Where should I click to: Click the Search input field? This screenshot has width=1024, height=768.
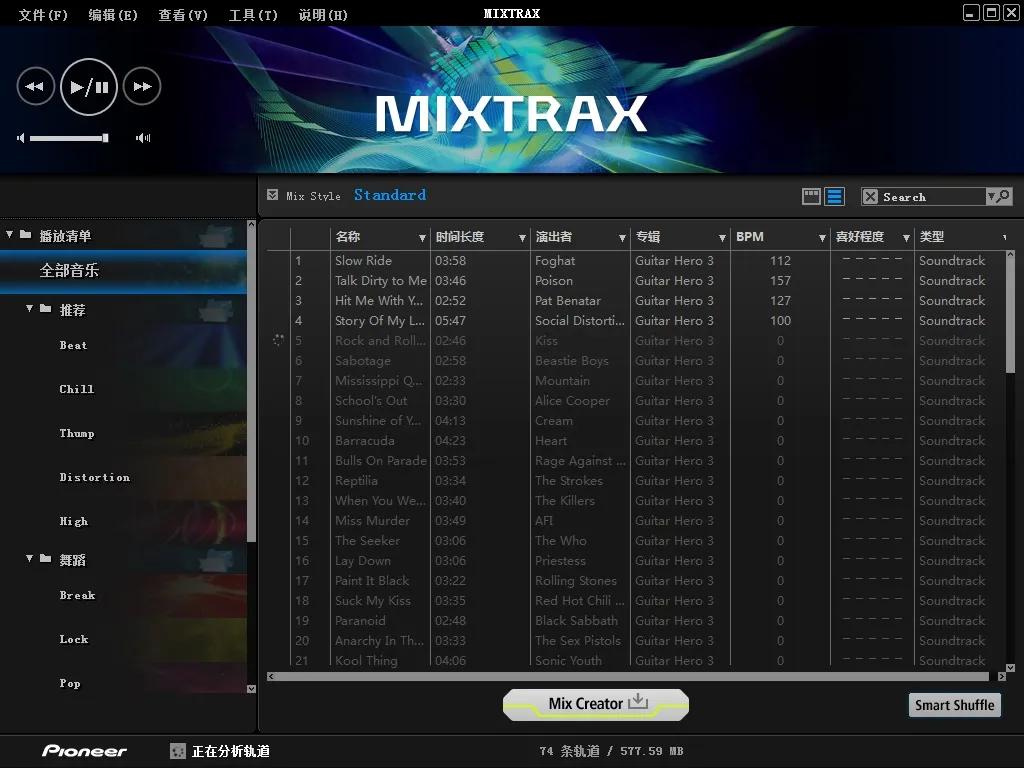932,197
